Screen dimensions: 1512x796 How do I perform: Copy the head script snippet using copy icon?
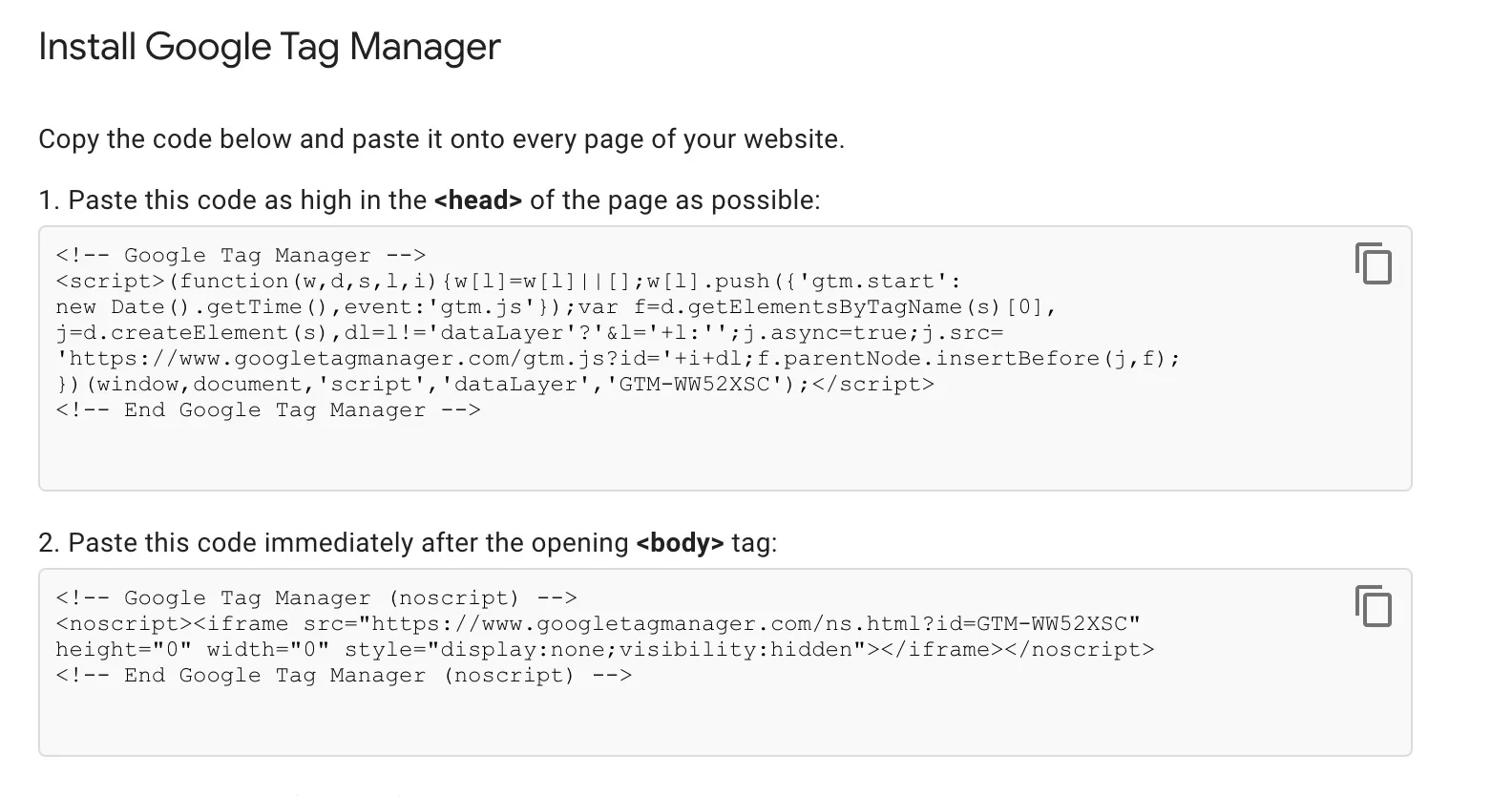1374,263
